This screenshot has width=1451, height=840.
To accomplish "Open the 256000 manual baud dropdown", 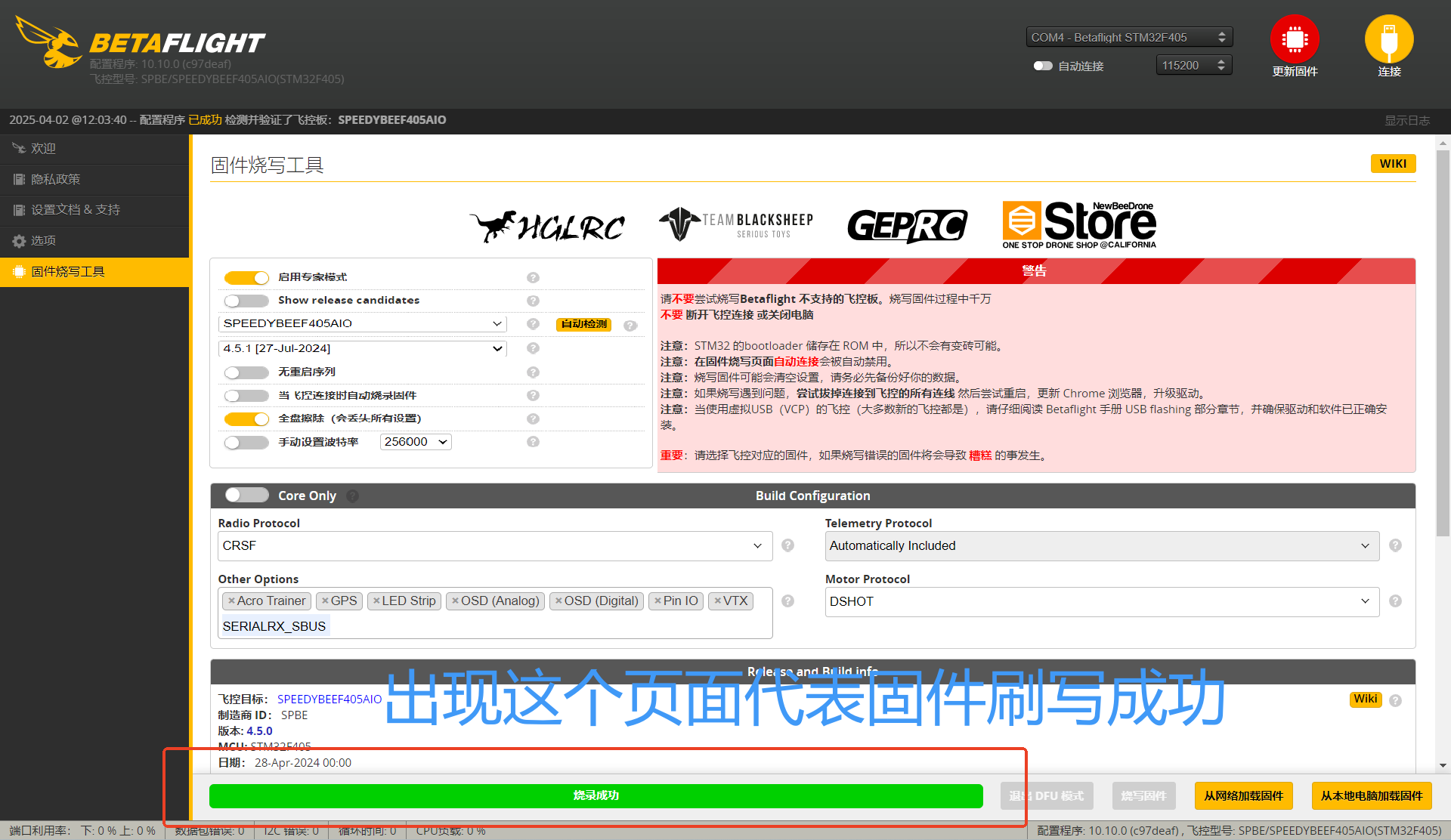I will (x=416, y=442).
